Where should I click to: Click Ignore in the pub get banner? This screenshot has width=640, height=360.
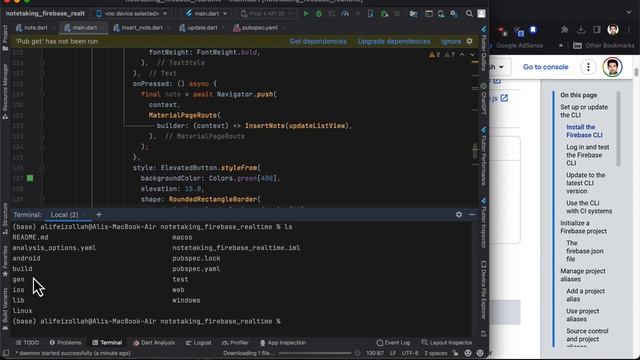(x=451, y=41)
